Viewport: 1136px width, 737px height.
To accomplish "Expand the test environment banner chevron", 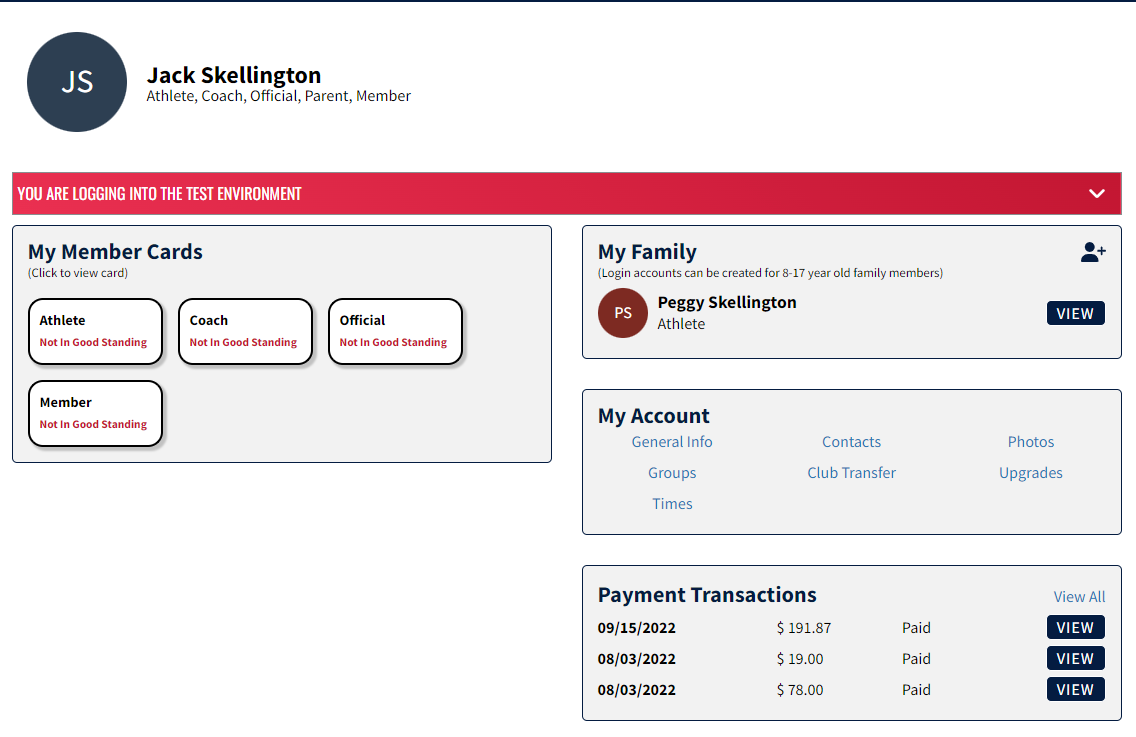I will click(x=1097, y=193).
